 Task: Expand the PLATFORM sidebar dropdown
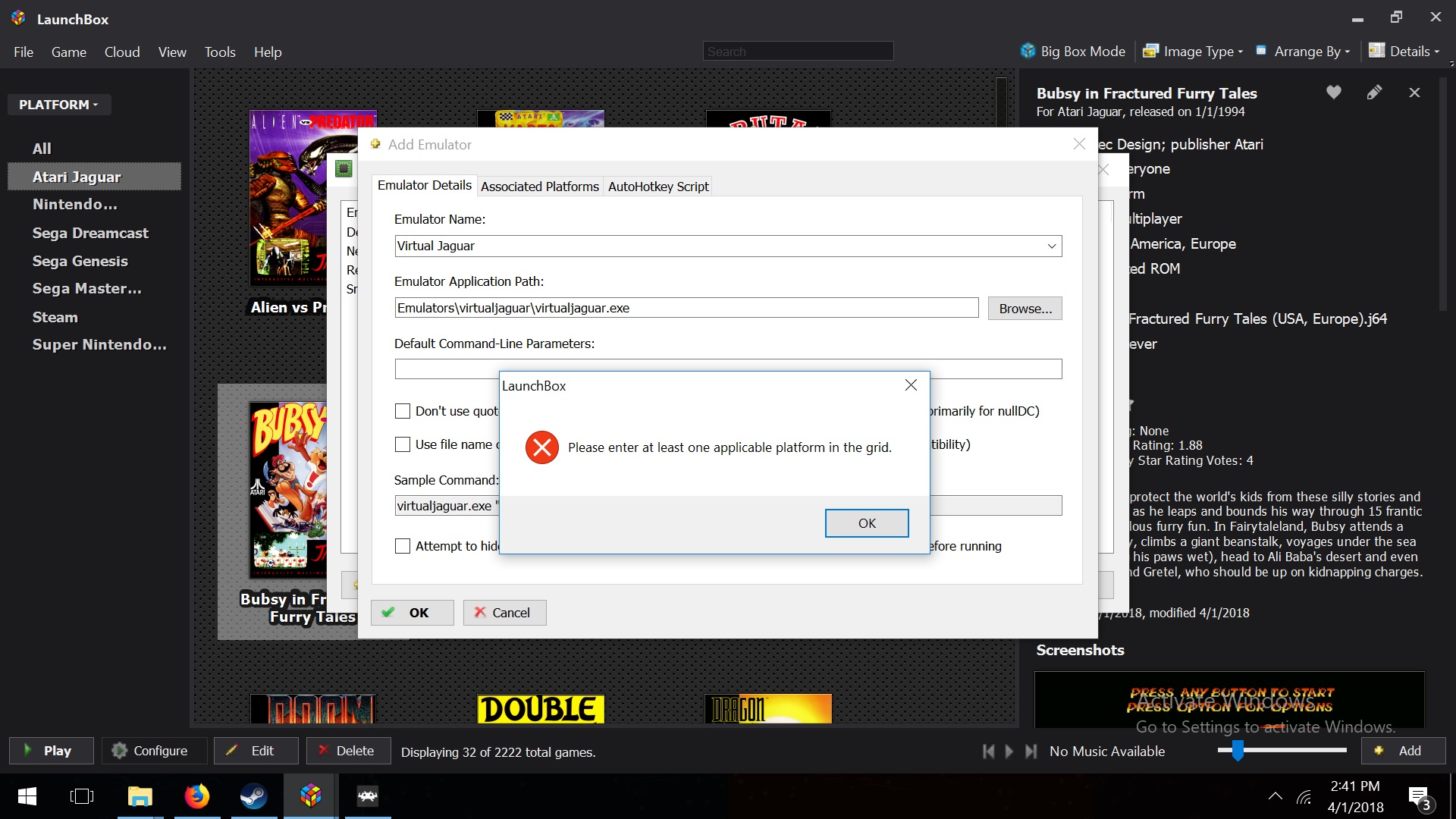coord(59,105)
